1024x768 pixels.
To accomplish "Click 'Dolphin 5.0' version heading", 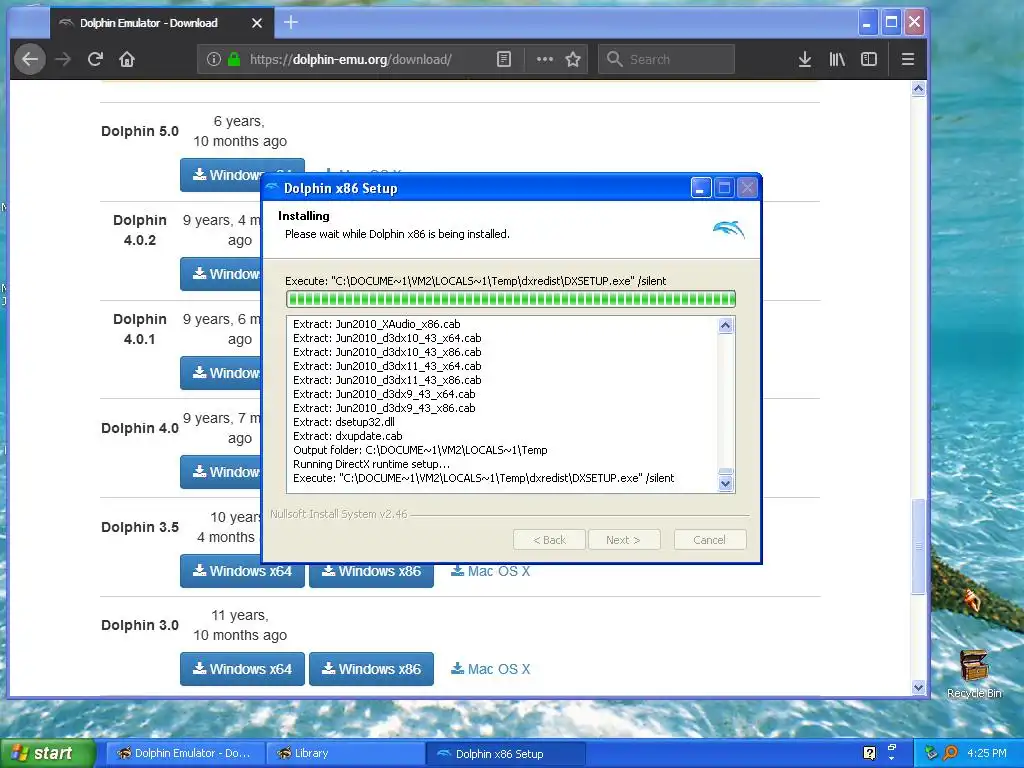I will [140, 131].
